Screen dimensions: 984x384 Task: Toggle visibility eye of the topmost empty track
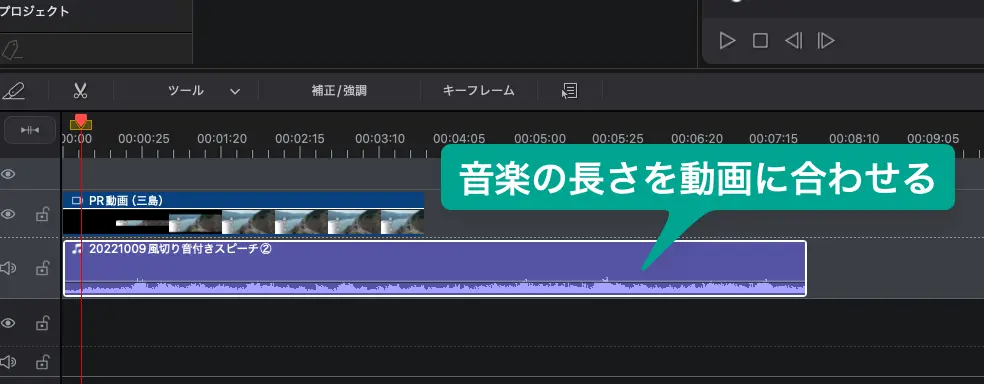coord(8,174)
